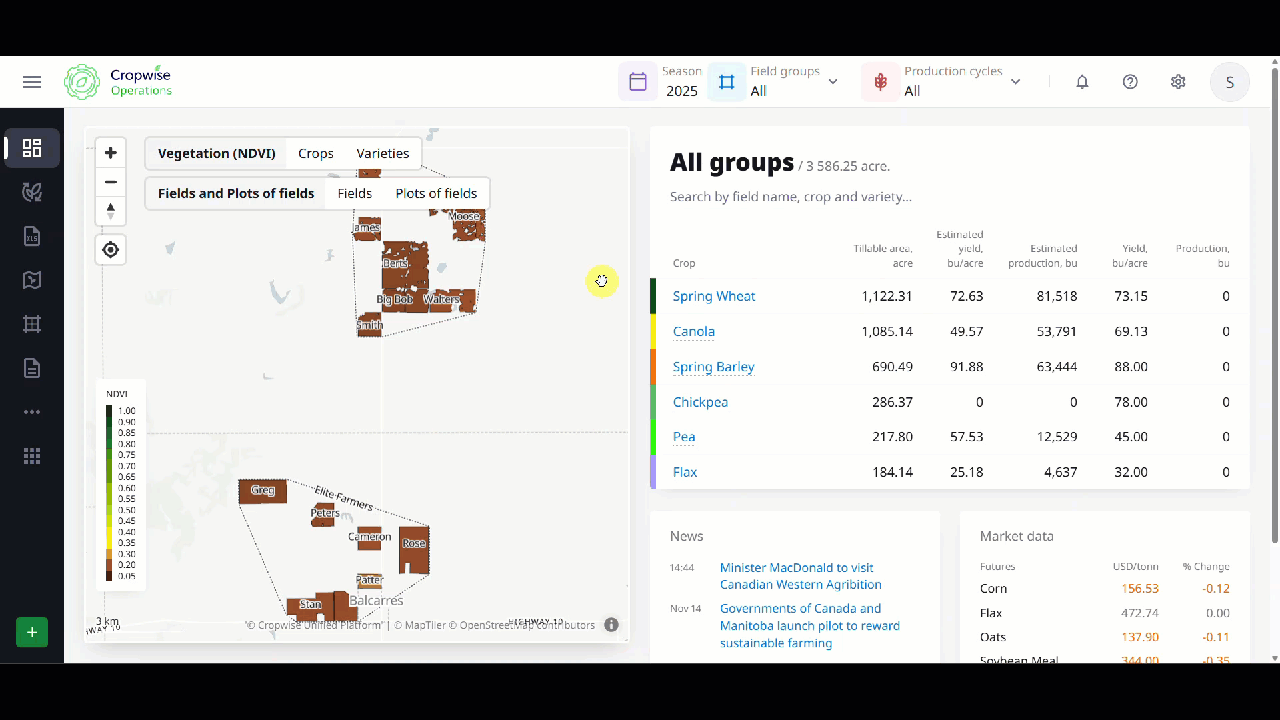Reset map compass bearing
The height and width of the screenshot is (720, 1280).
tap(111, 211)
